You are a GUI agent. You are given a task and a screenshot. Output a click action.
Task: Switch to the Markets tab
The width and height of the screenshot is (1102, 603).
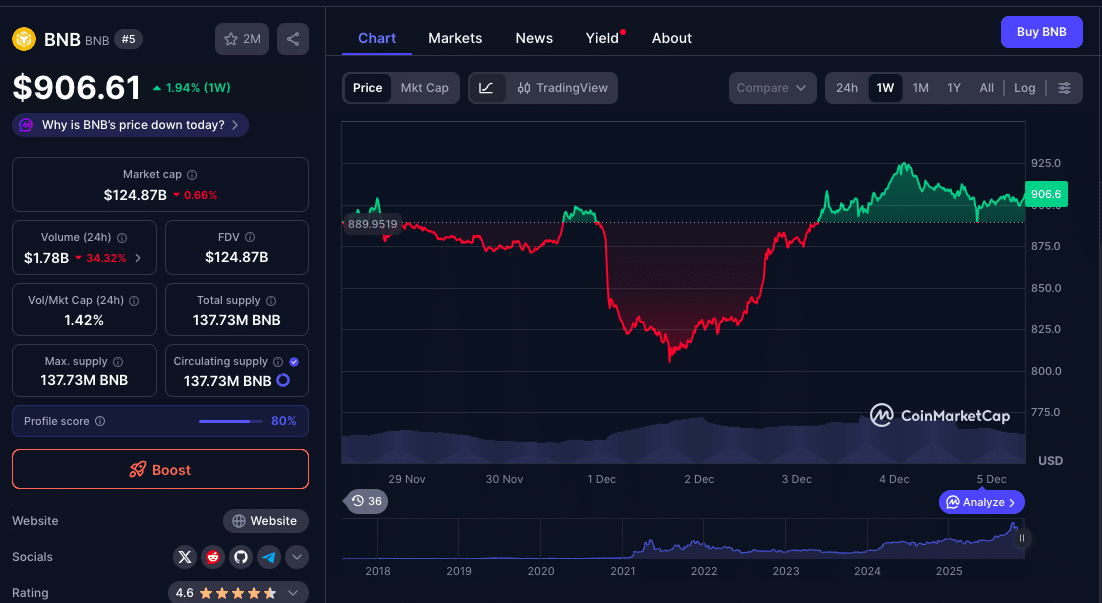tap(455, 38)
